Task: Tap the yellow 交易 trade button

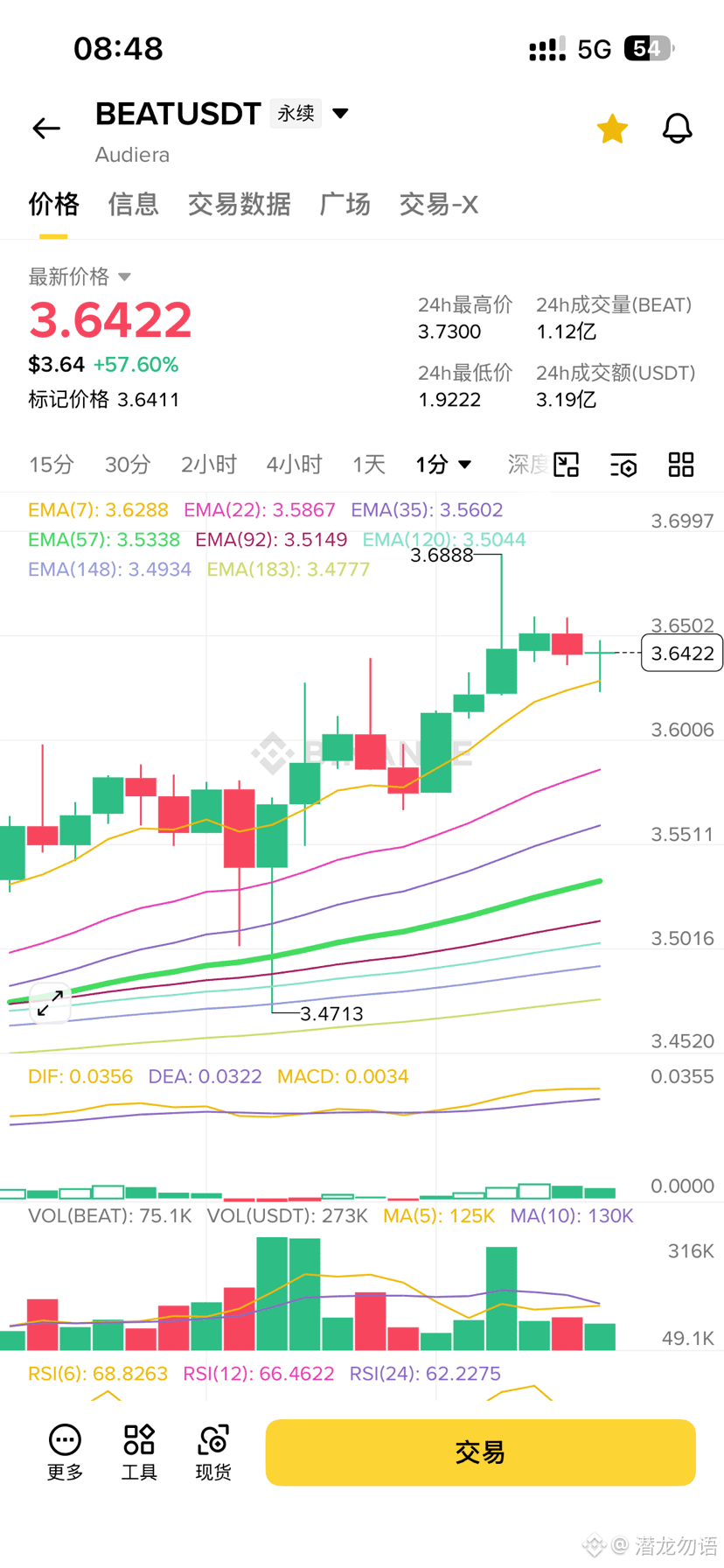Action: click(x=480, y=1452)
